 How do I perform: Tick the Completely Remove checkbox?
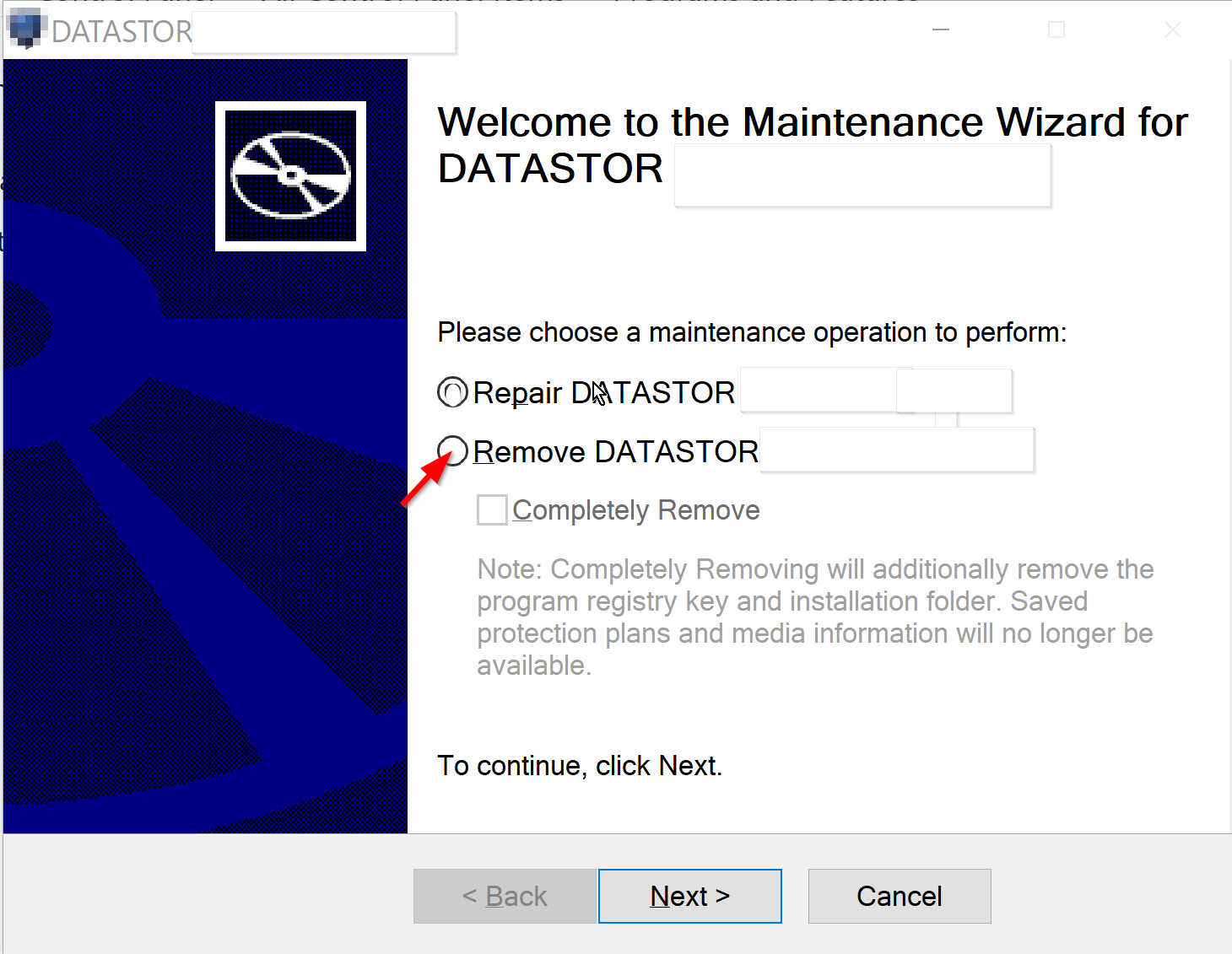[x=492, y=510]
